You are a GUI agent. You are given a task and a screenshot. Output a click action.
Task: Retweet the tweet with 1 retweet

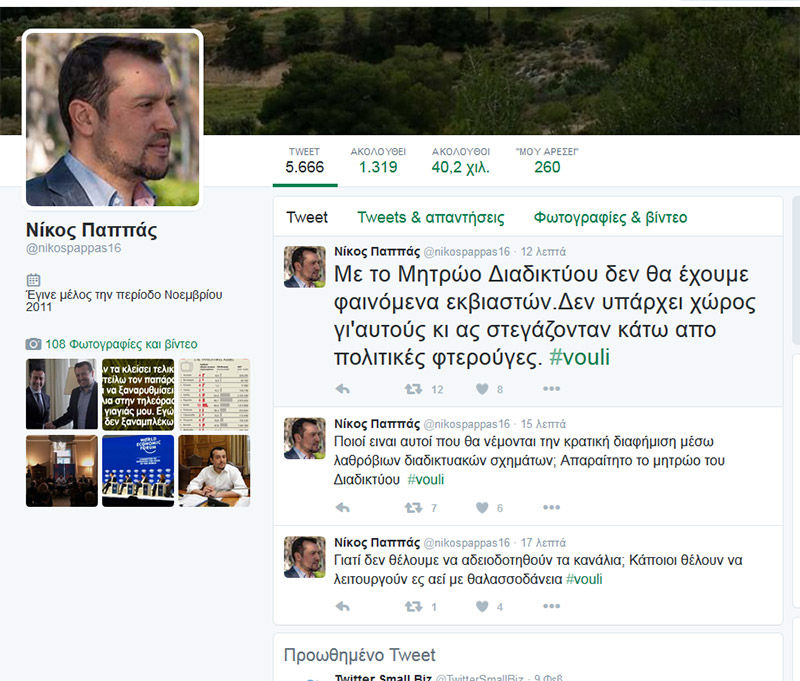coord(413,606)
